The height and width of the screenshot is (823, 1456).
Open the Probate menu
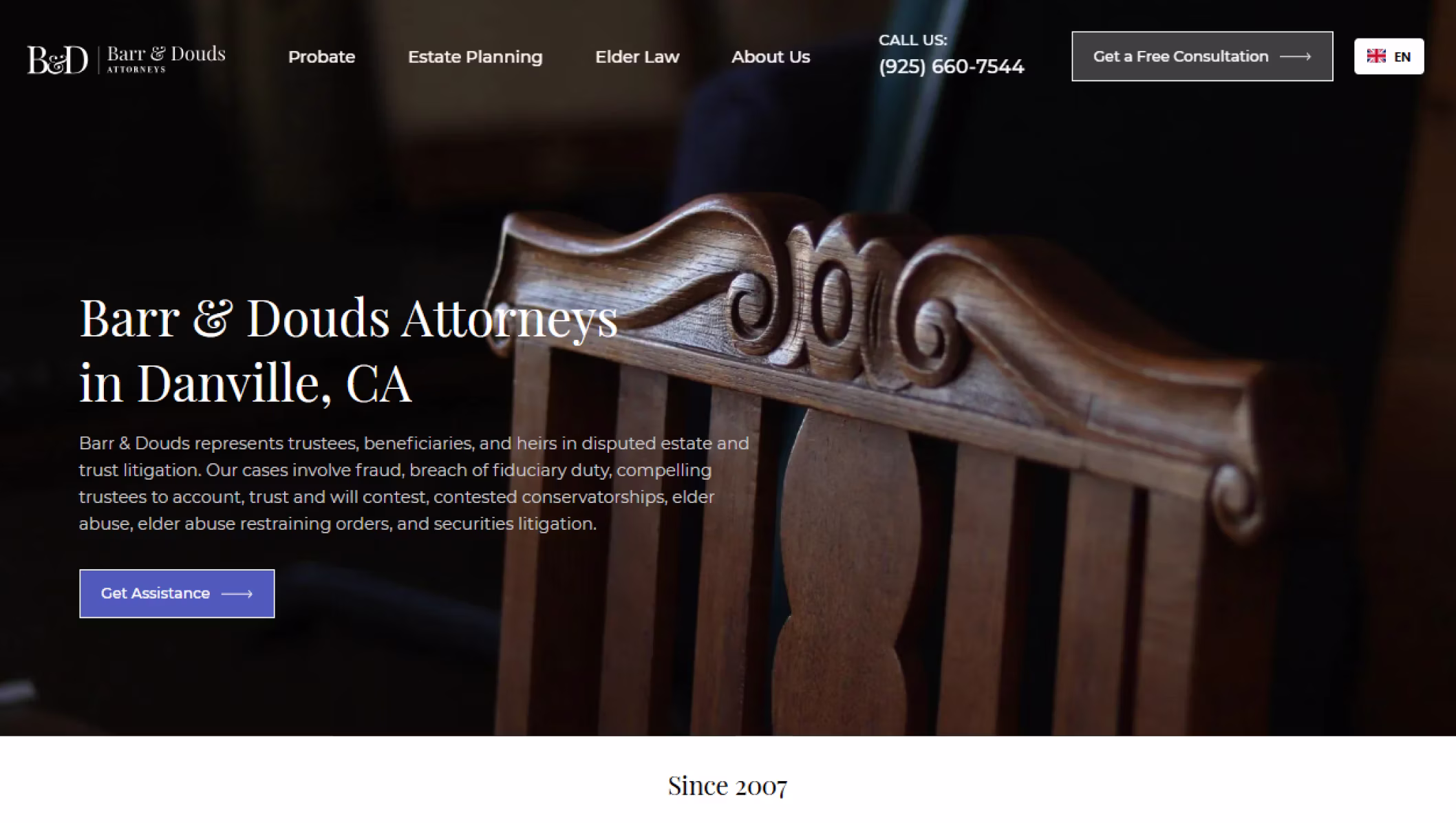[321, 57]
